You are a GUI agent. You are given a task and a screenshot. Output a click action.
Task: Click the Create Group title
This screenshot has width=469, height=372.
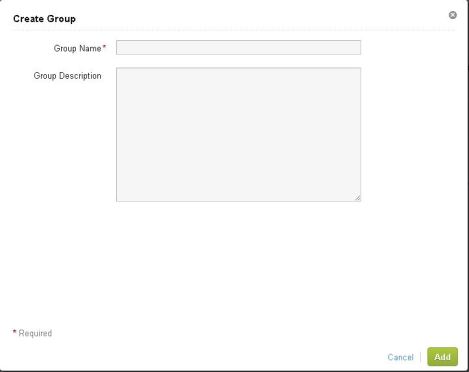44,19
